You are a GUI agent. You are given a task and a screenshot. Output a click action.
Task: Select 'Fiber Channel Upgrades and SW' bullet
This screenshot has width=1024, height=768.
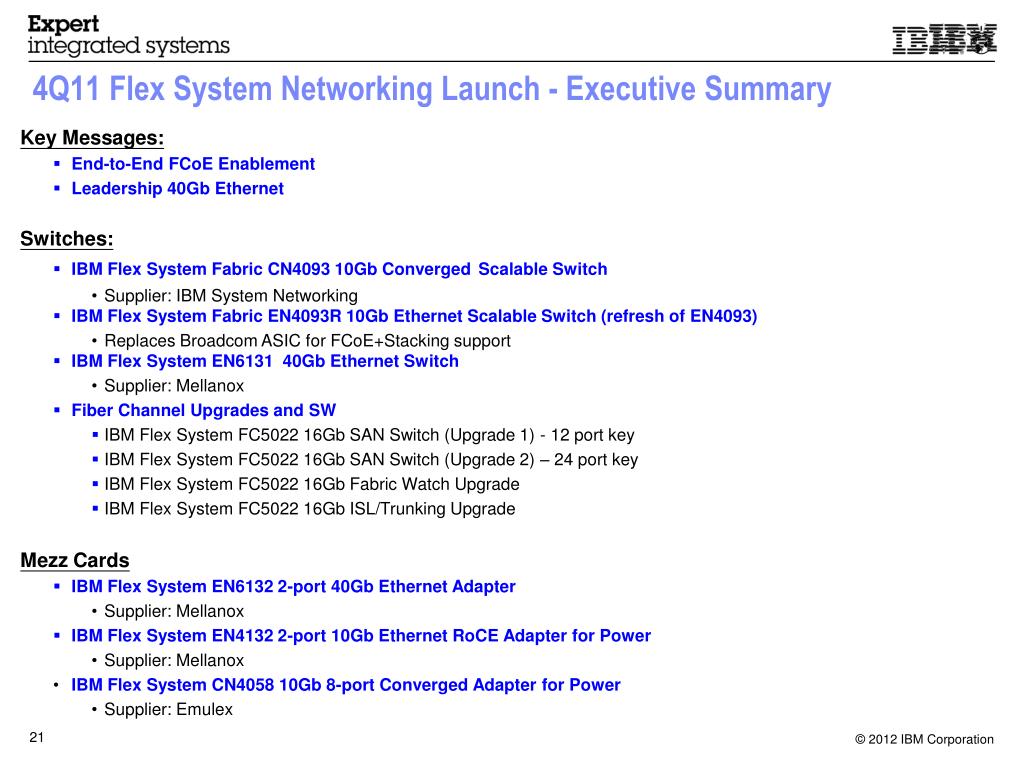pyautogui.click(x=203, y=410)
